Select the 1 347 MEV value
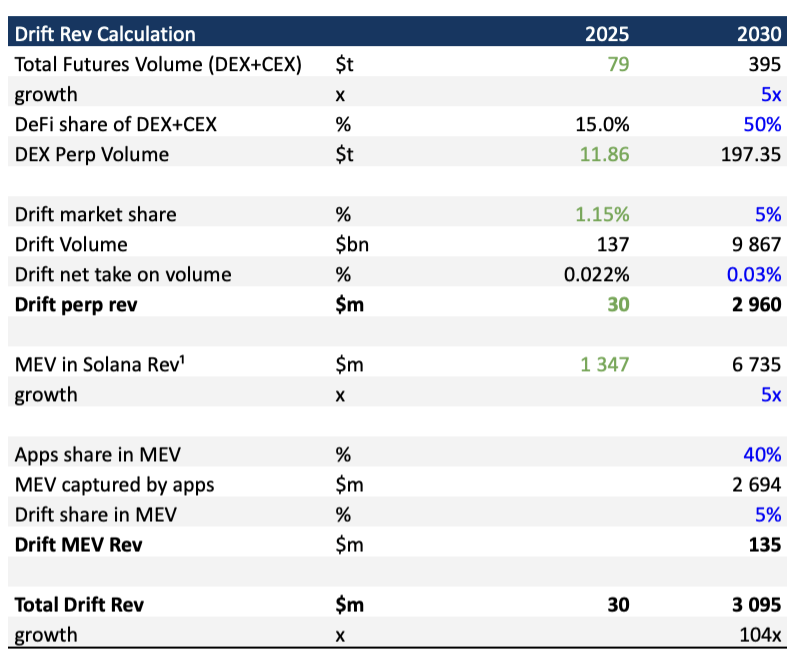Image resolution: width=804 pixels, height=662 pixels. (x=604, y=365)
